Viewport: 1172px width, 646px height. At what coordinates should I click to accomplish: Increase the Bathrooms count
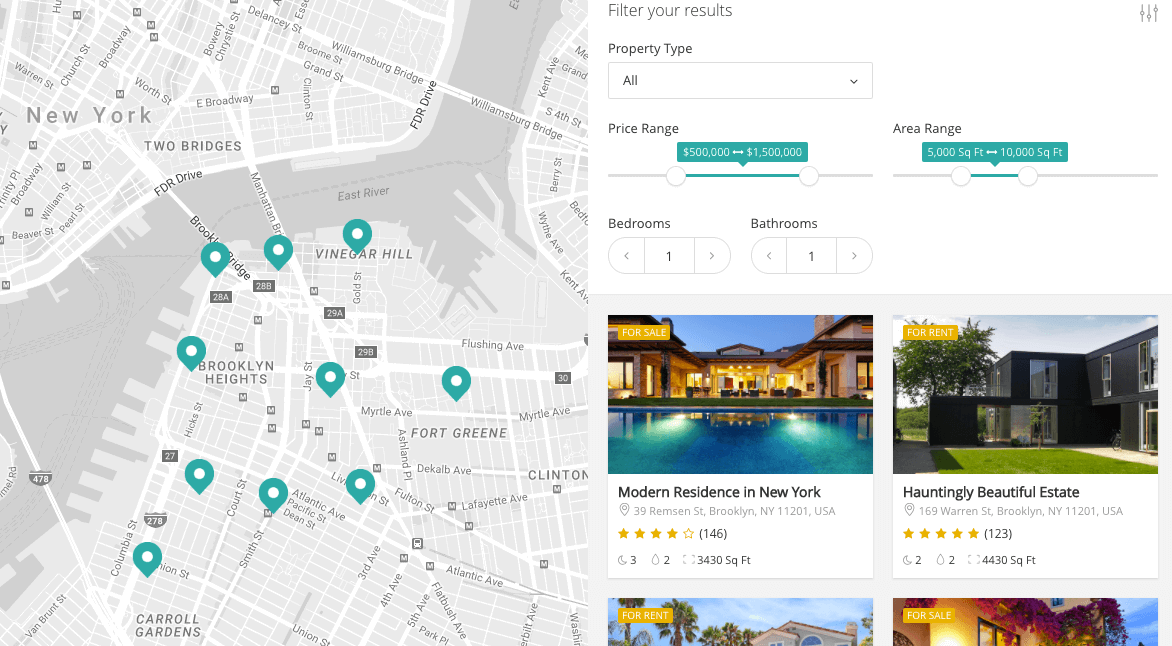coord(853,256)
